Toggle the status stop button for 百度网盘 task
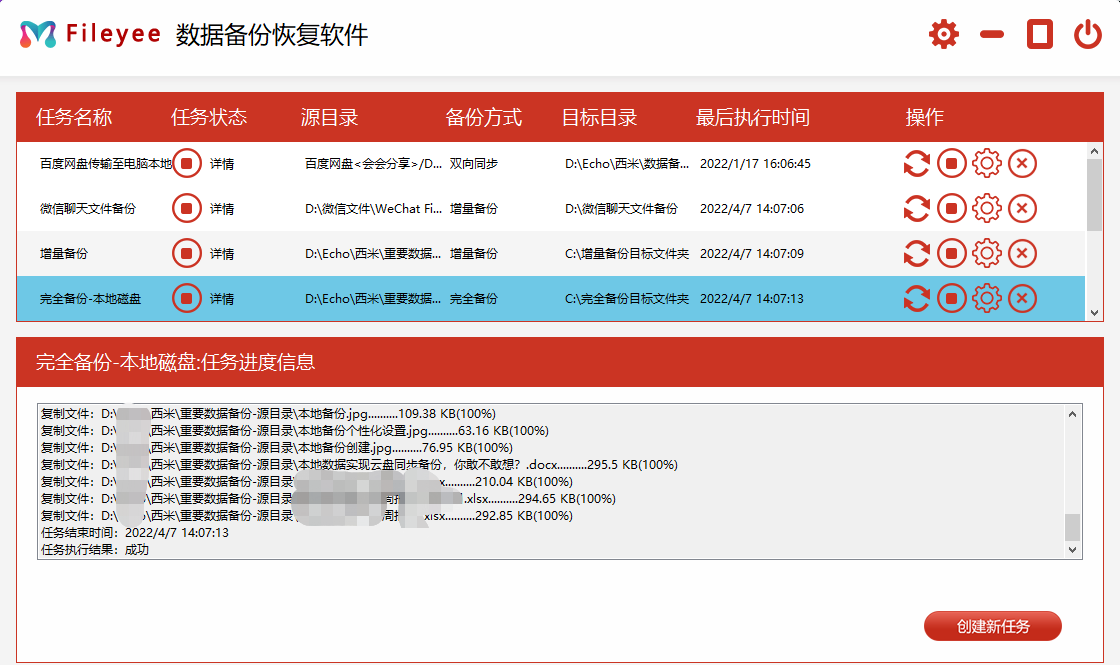The height and width of the screenshot is (665, 1120). click(186, 163)
